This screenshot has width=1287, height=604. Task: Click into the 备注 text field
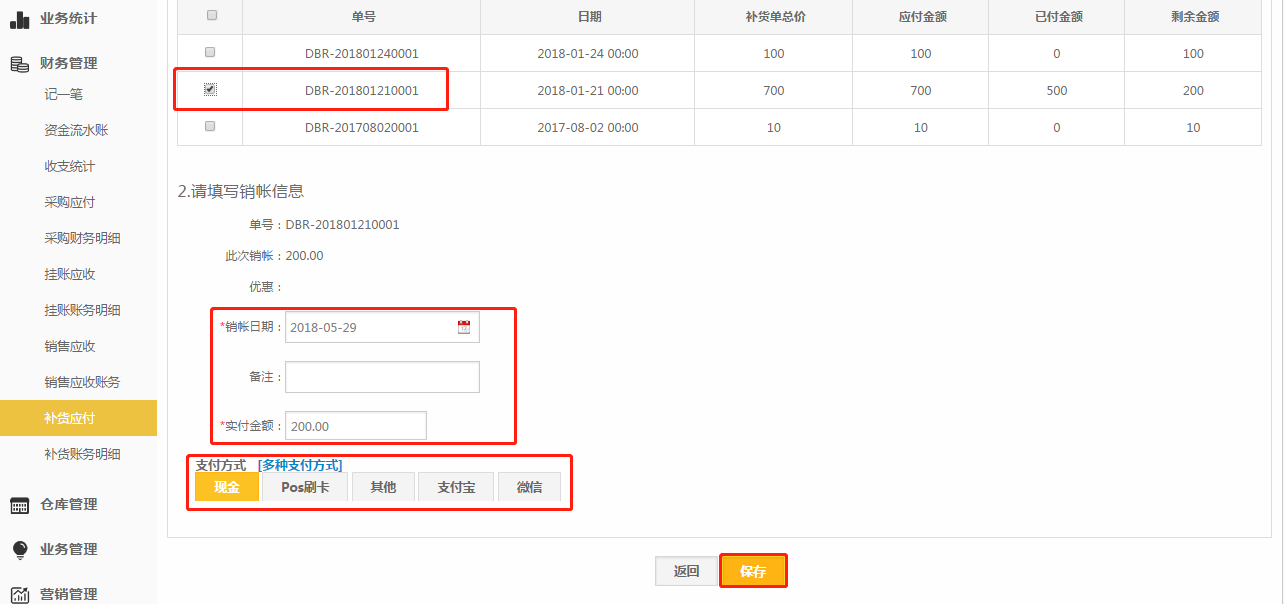tap(382, 377)
